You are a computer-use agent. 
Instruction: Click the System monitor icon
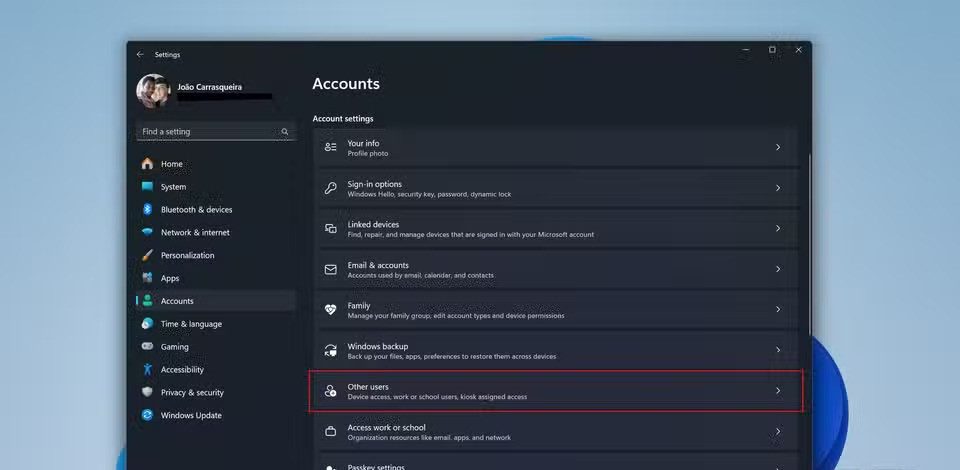(x=147, y=187)
